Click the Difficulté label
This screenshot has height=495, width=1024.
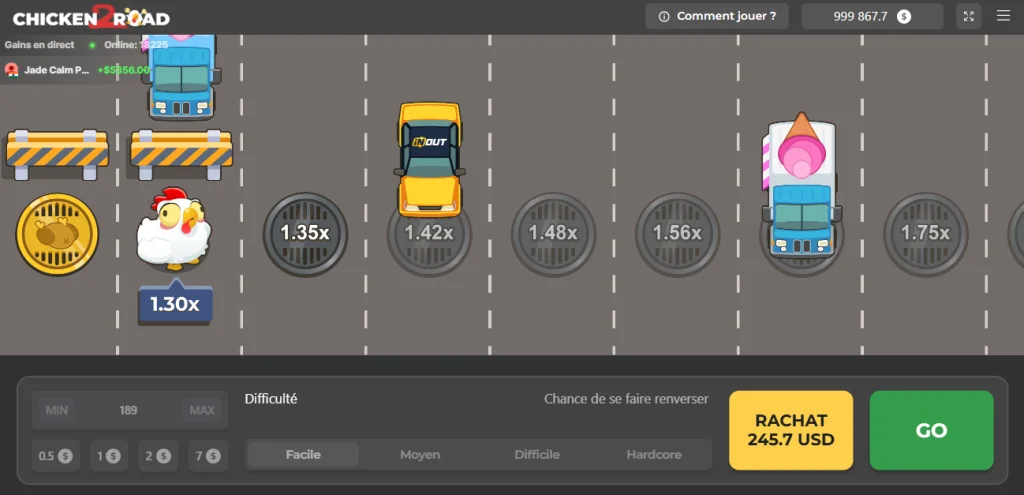tap(271, 399)
